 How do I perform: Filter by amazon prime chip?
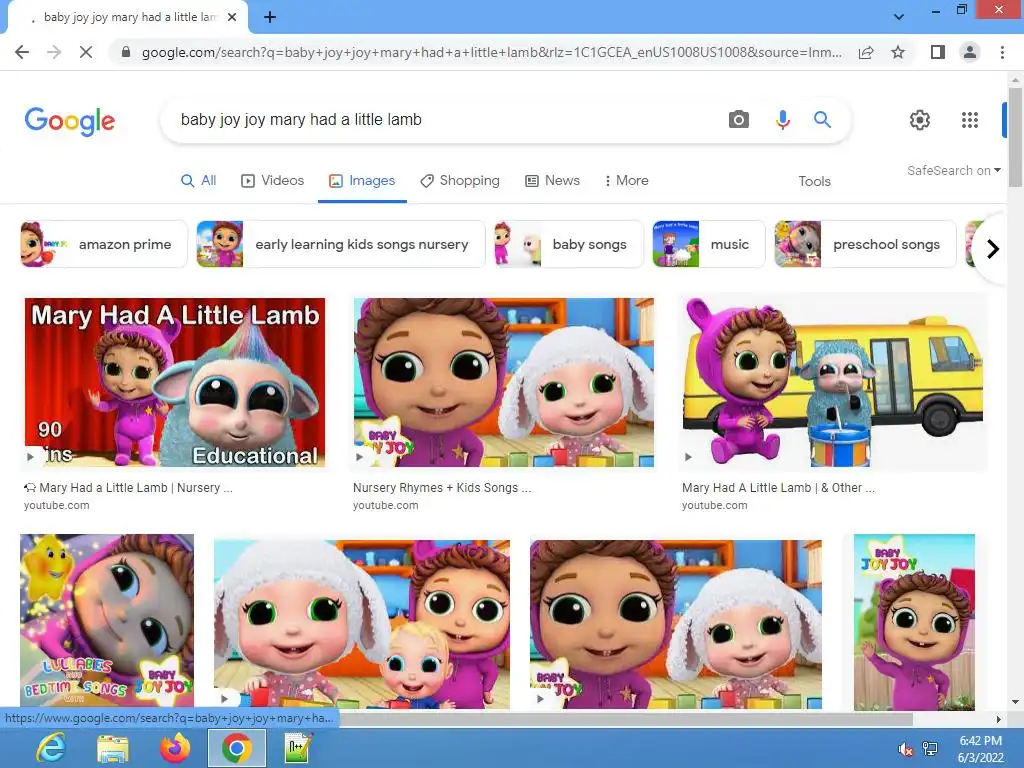point(103,244)
